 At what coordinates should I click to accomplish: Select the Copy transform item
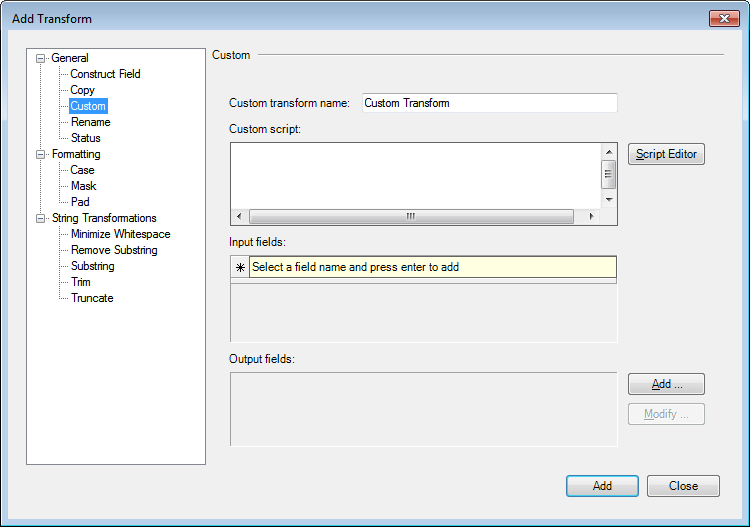tap(82, 90)
